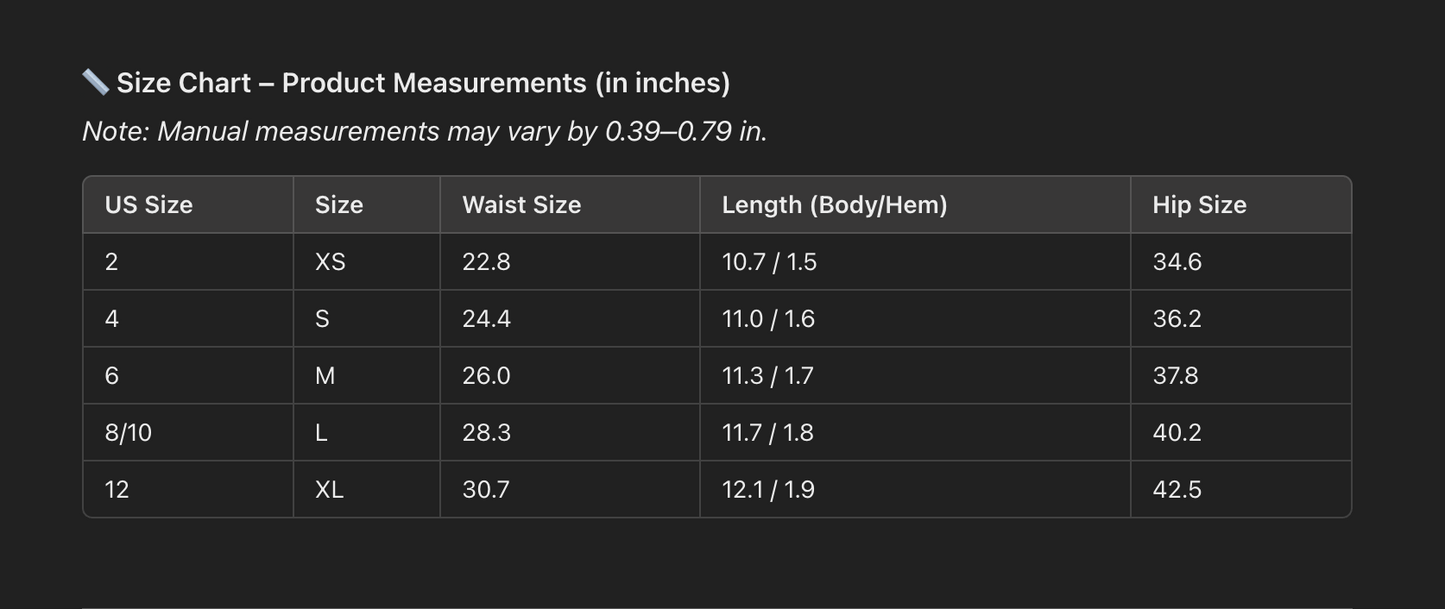Click the manual measurements note text
Image resolution: width=1445 pixels, height=609 pixels.
pos(424,131)
